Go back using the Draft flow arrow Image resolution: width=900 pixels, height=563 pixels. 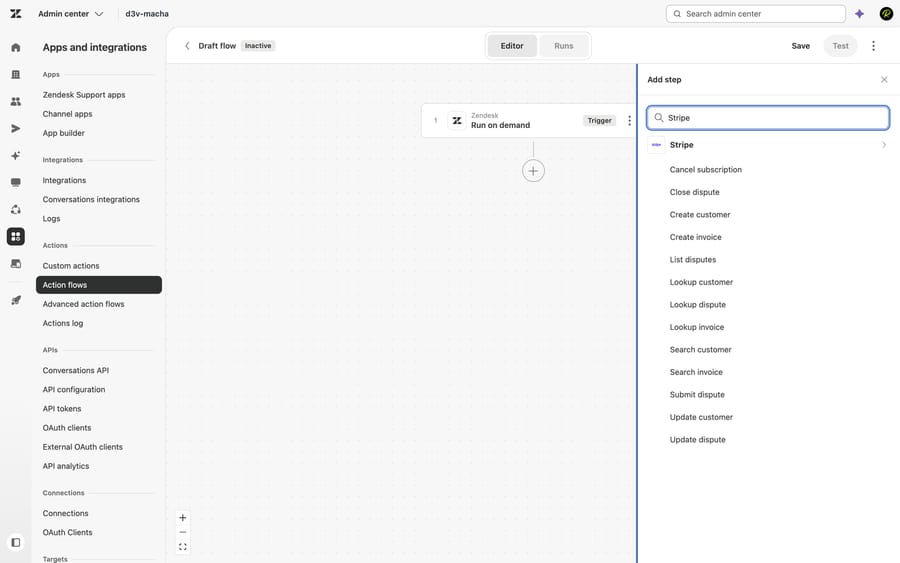pyautogui.click(x=187, y=46)
